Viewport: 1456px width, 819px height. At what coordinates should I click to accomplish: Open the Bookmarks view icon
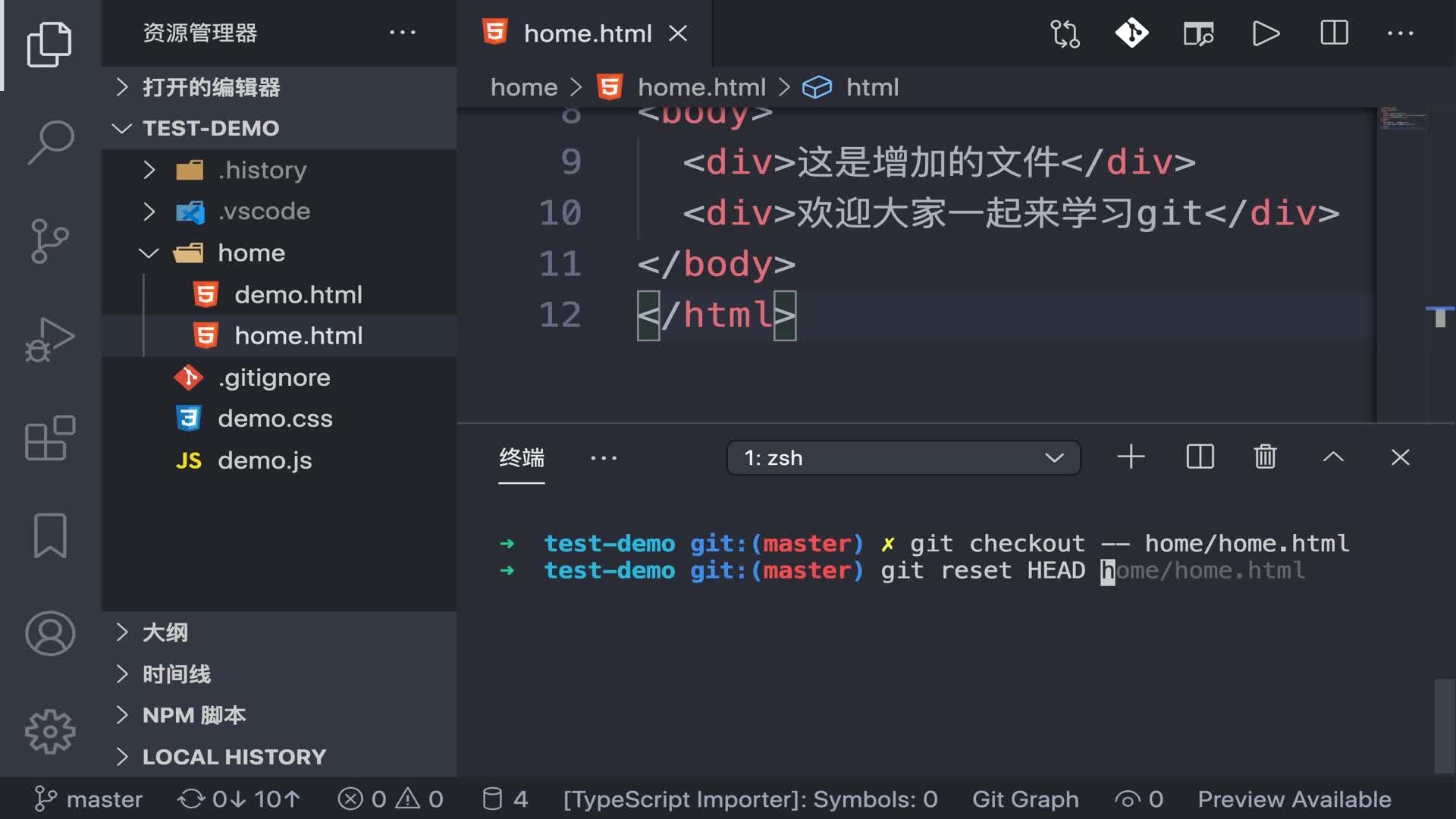click(50, 535)
